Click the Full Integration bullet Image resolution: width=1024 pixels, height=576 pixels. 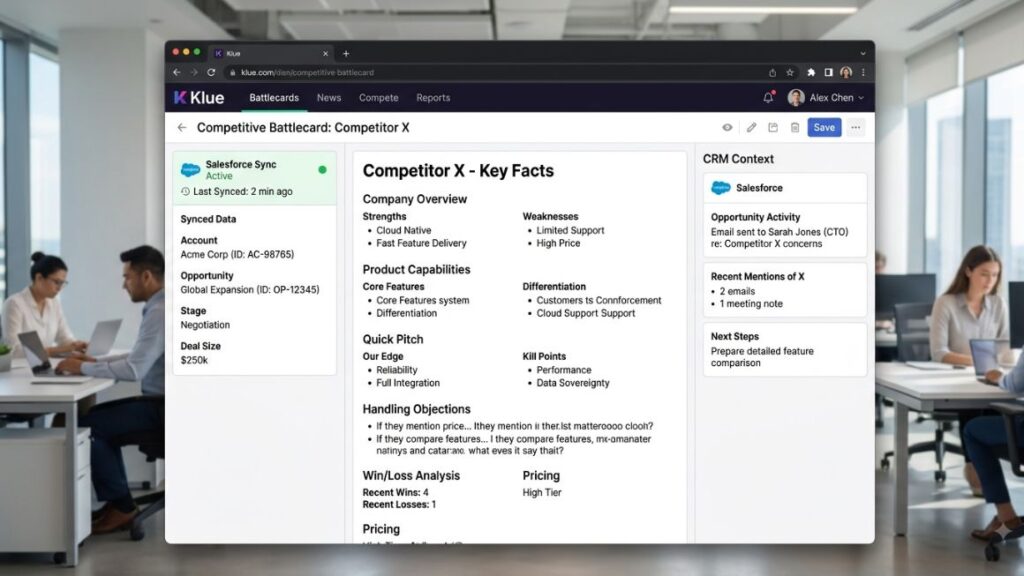(x=408, y=383)
